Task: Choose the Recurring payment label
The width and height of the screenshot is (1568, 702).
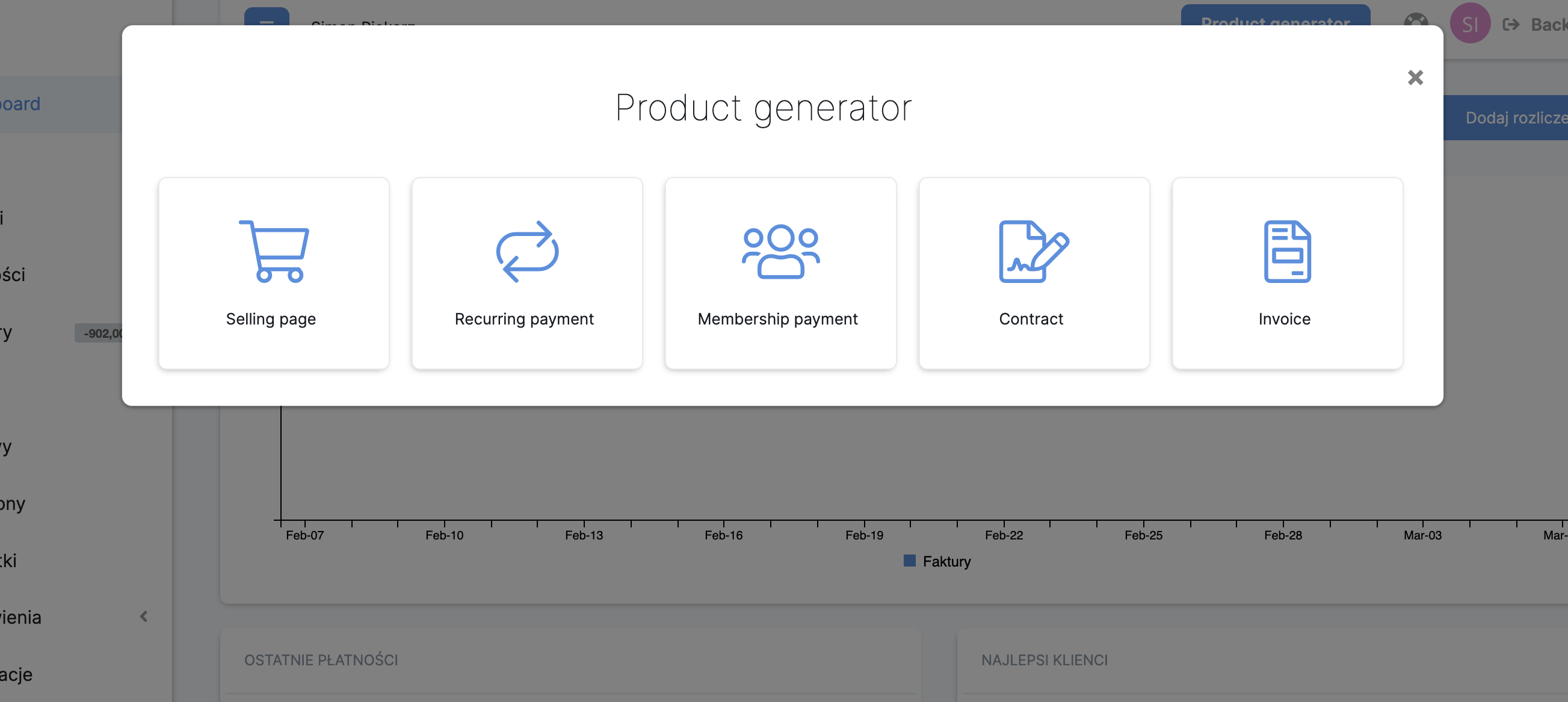Action: pos(524,319)
